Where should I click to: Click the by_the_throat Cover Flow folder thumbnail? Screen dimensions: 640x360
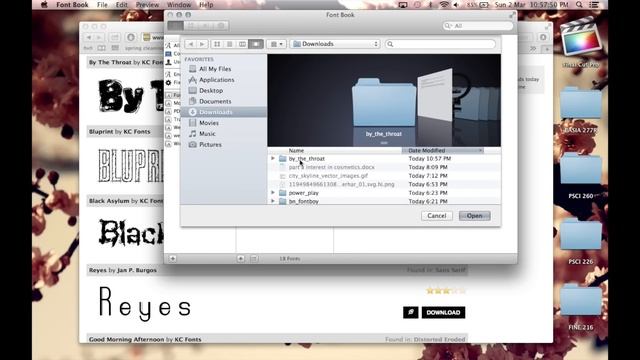pos(384,102)
